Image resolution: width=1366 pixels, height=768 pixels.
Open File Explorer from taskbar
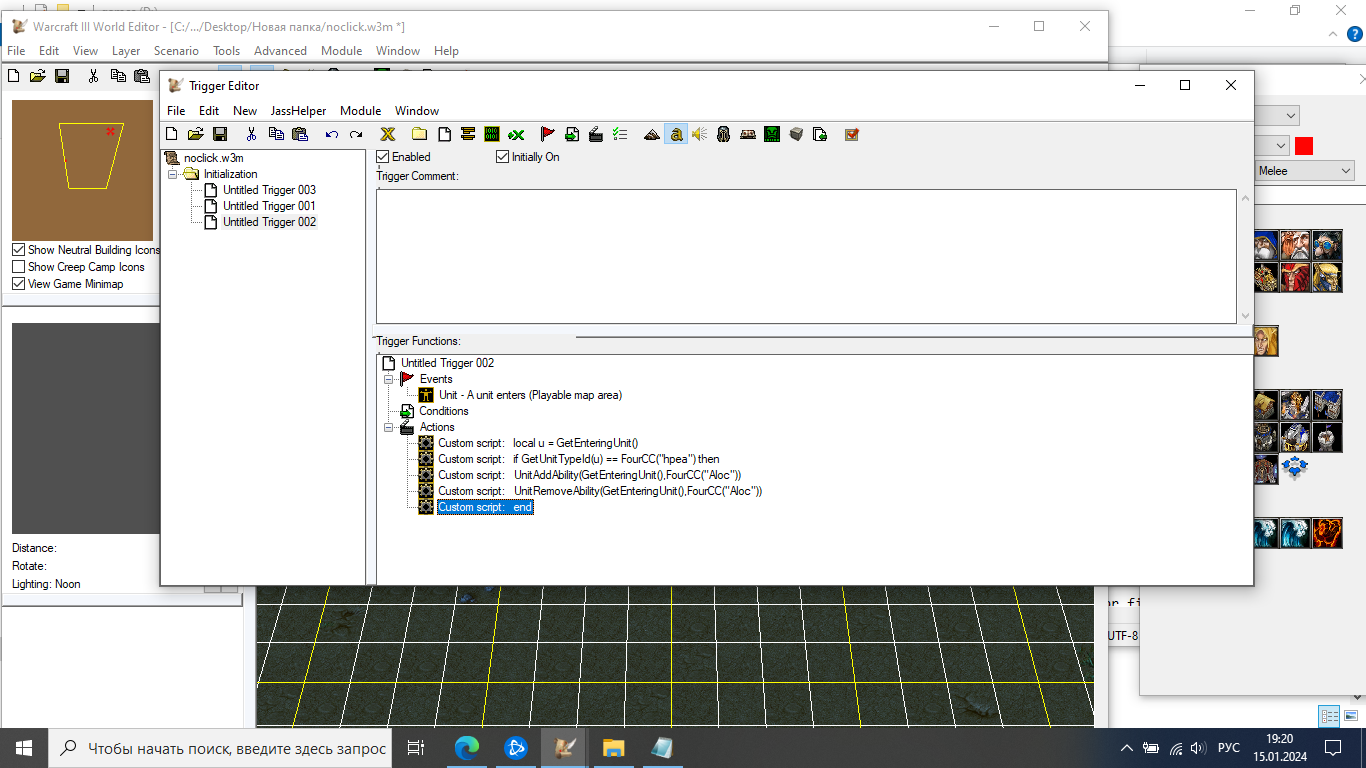click(613, 747)
